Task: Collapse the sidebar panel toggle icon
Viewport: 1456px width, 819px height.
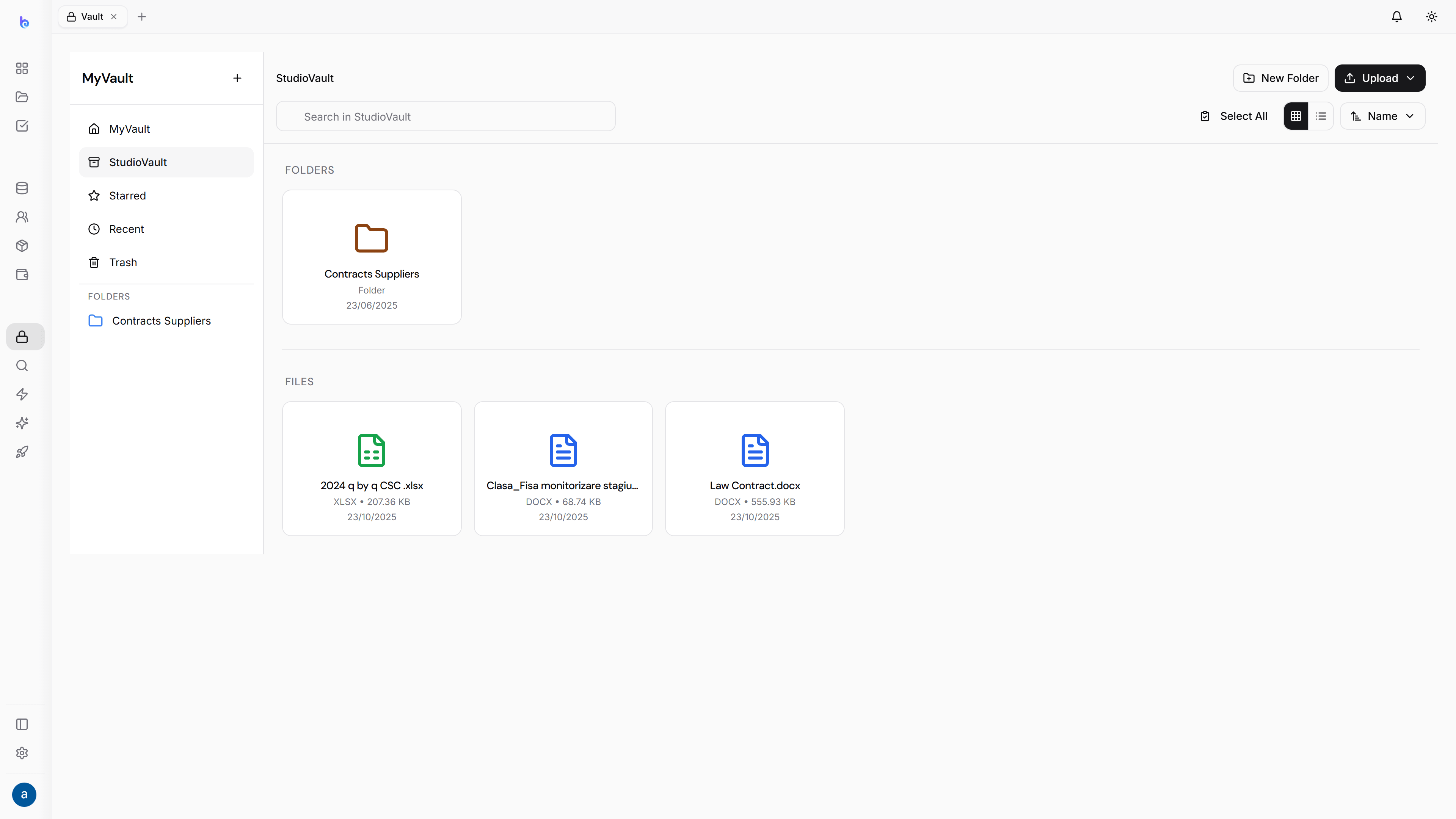Action: (x=22, y=724)
